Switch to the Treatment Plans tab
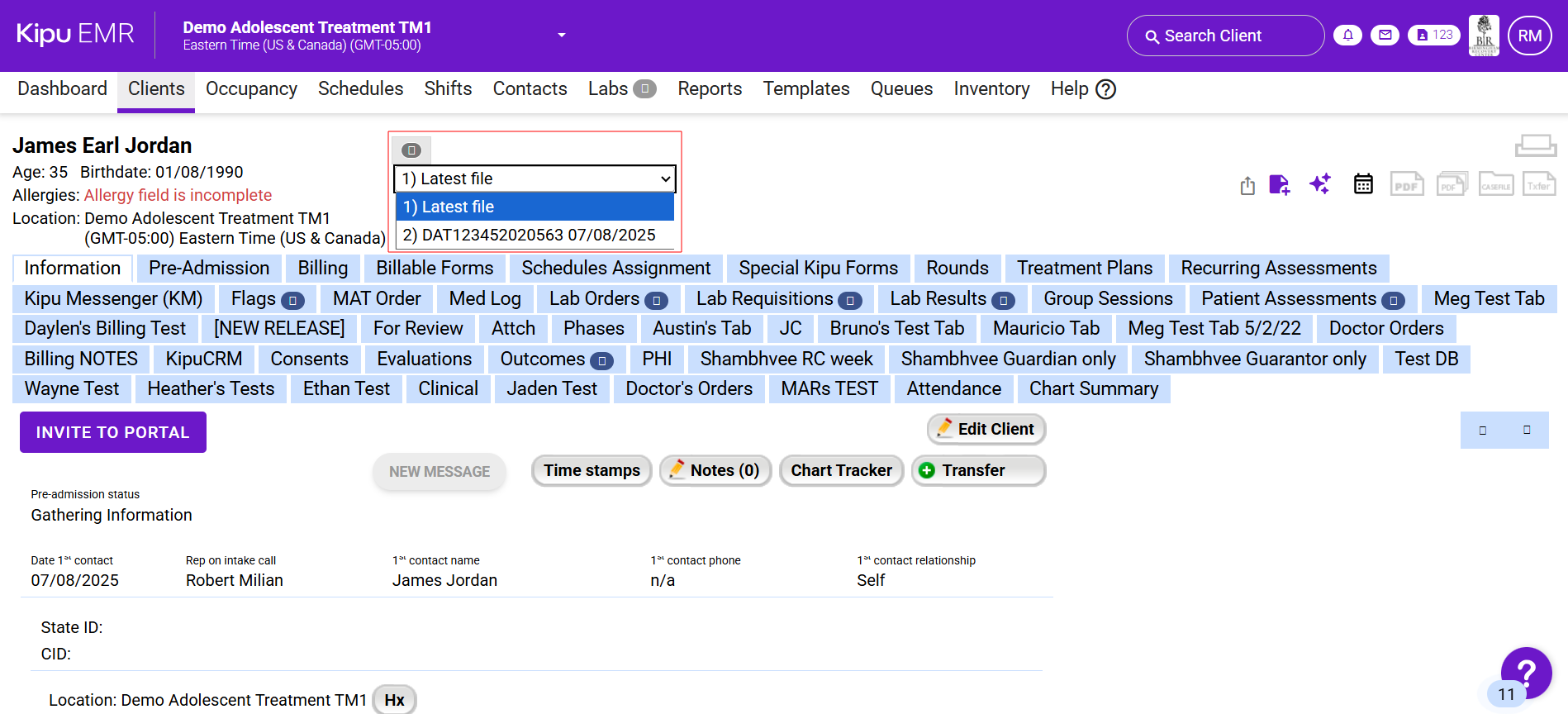The image size is (1568, 714). [1084, 269]
